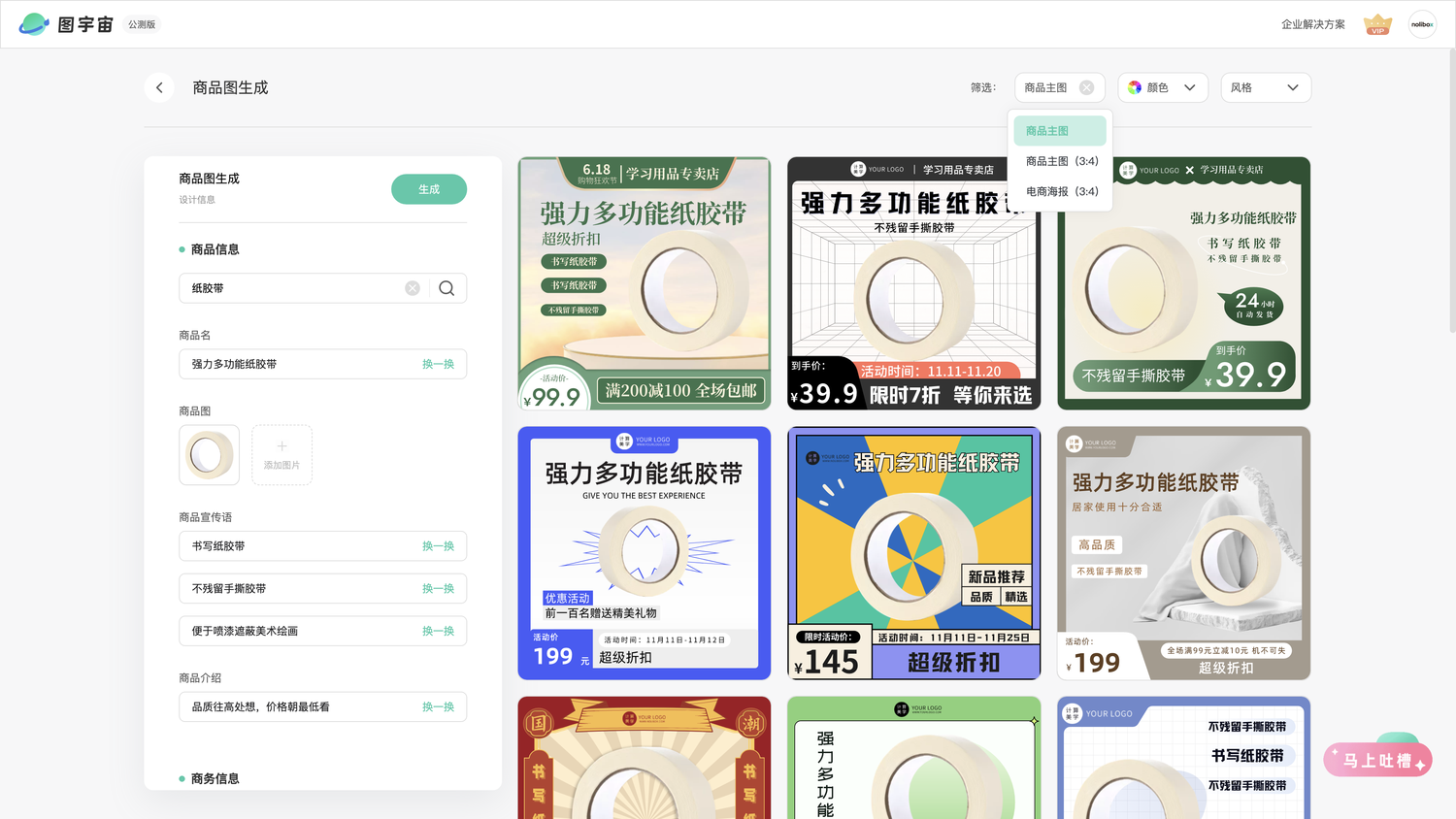Clear the 商品主图 filter with the X icon
Screen dimensions: 1456x819
1086,87
